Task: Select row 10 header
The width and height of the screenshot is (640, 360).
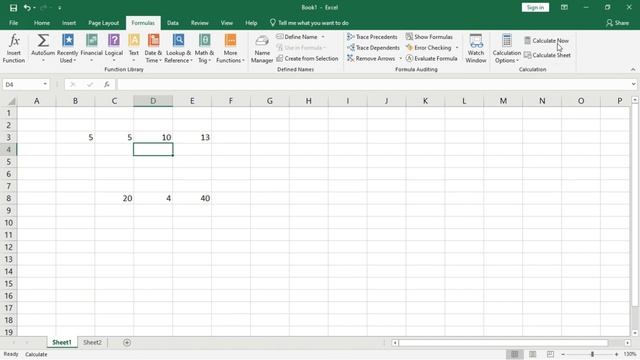Action: pyautogui.click(x=9, y=223)
